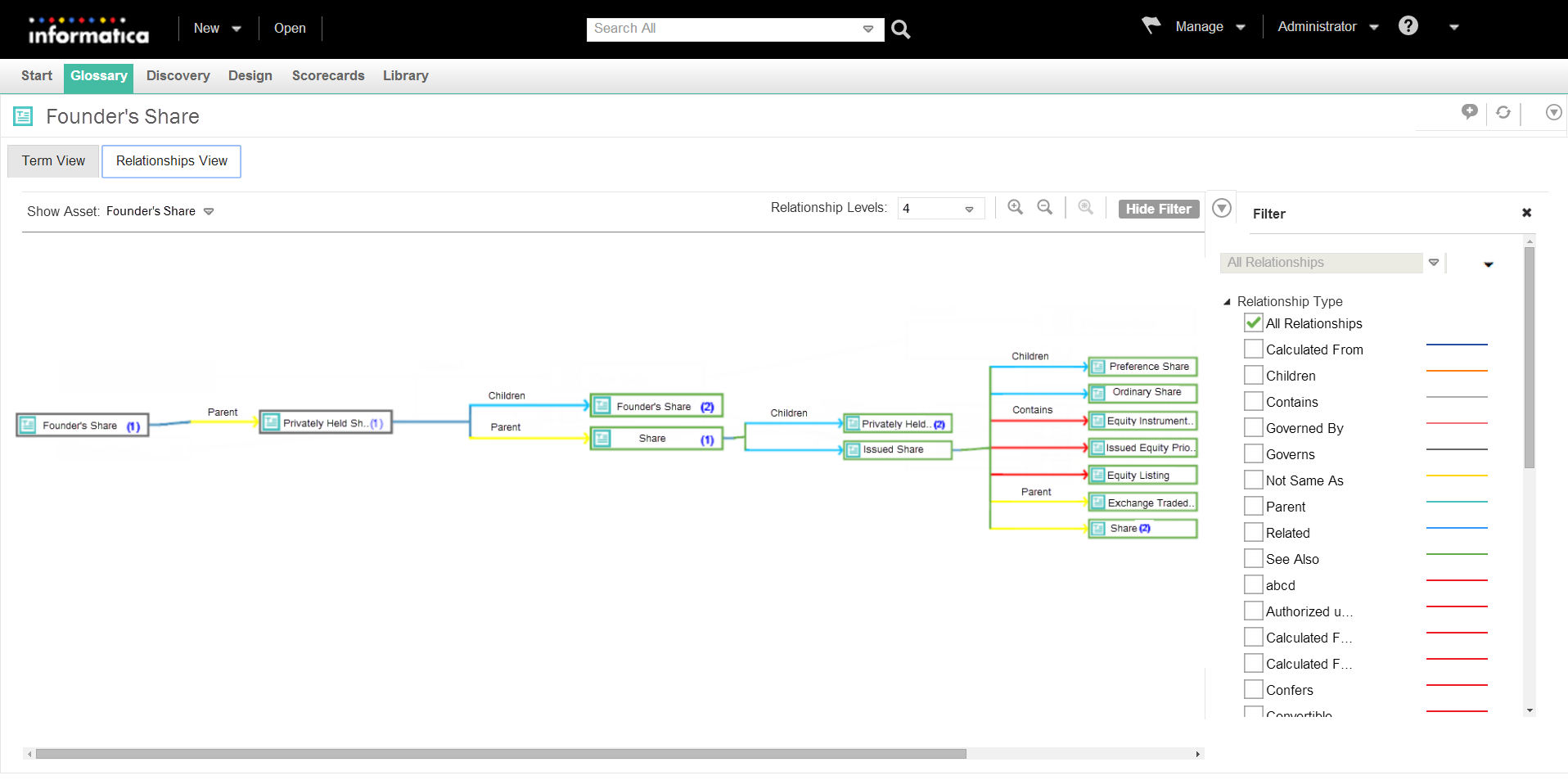Image resolution: width=1568 pixels, height=780 pixels.
Task: Open the dropdown arrow next to help
Action: click(x=1454, y=27)
